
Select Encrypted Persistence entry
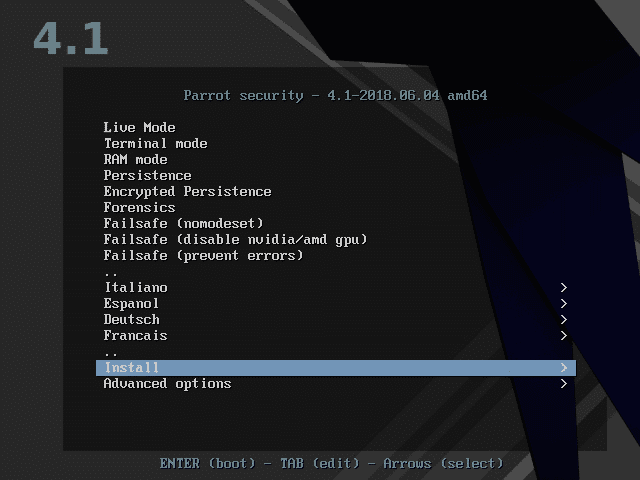(187, 191)
